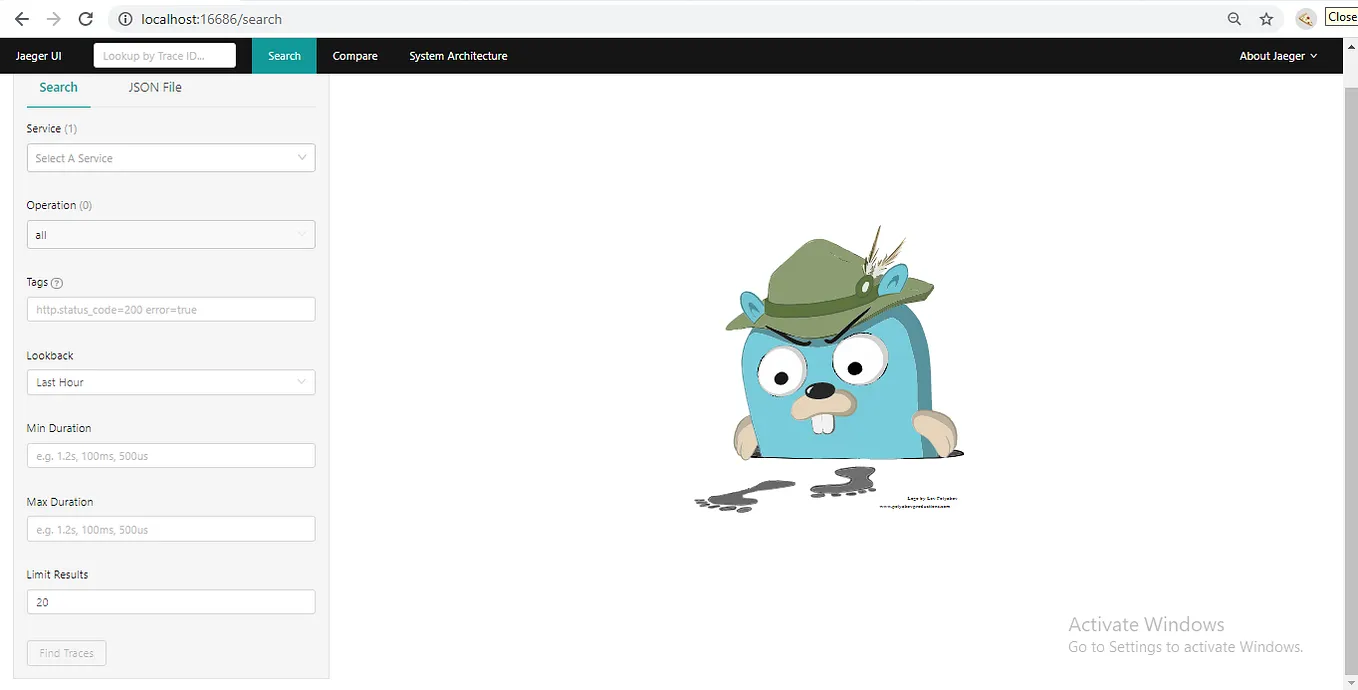The width and height of the screenshot is (1358, 690).
Task: Click the back navigation arrow
Action: point(20,18)
